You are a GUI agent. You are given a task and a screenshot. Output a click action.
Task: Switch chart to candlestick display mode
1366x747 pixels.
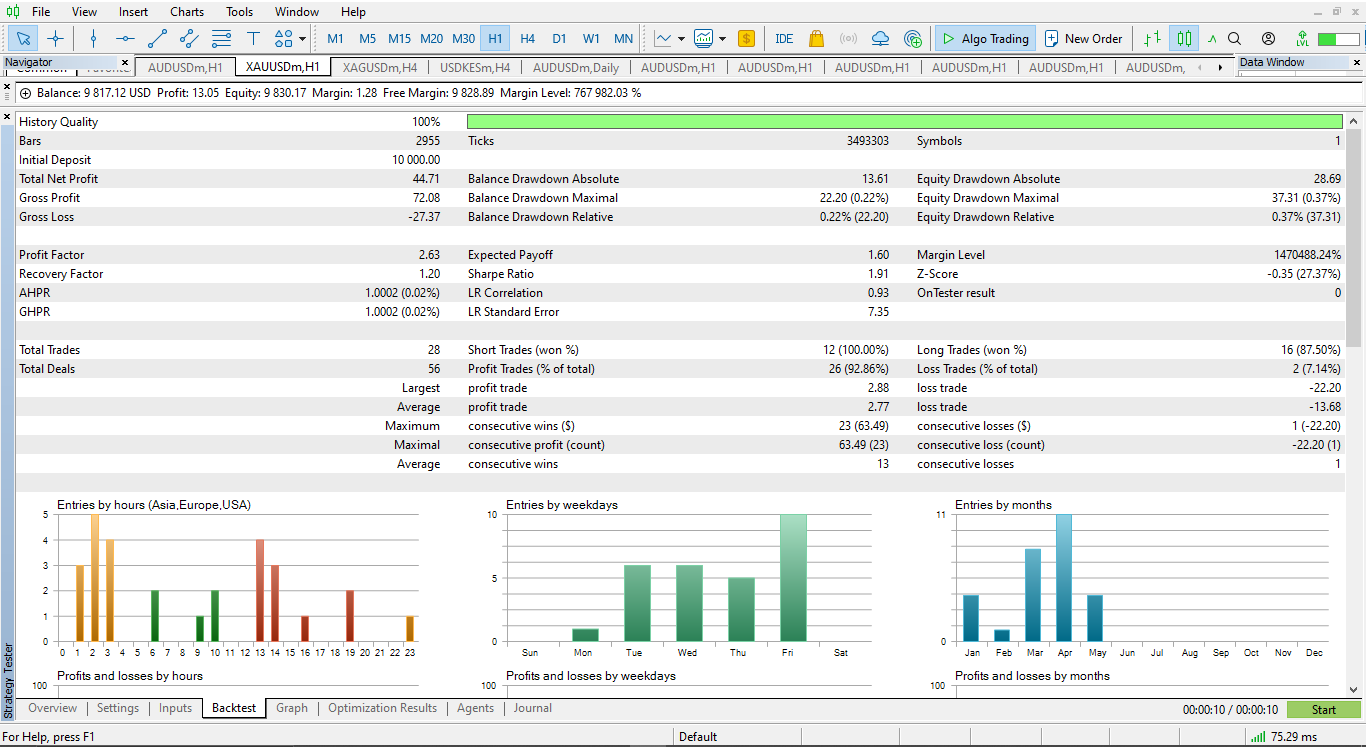(1184, 38)
